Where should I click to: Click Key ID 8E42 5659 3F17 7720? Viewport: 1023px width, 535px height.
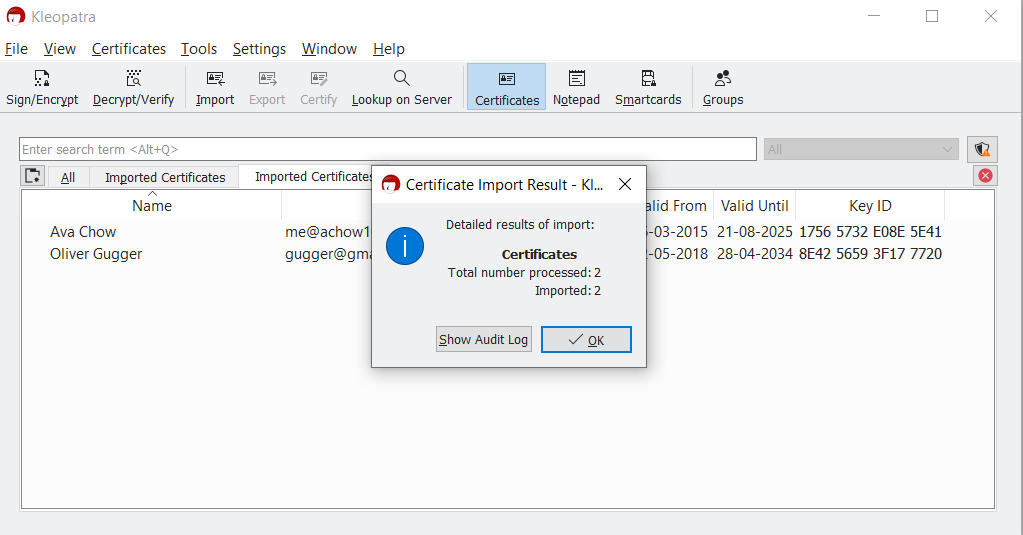coord(870,254)
